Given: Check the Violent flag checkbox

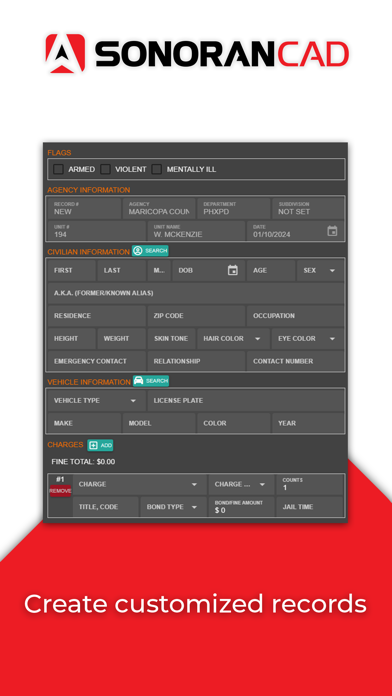Looking at the screenshot, I should click(x=105, y=169).
